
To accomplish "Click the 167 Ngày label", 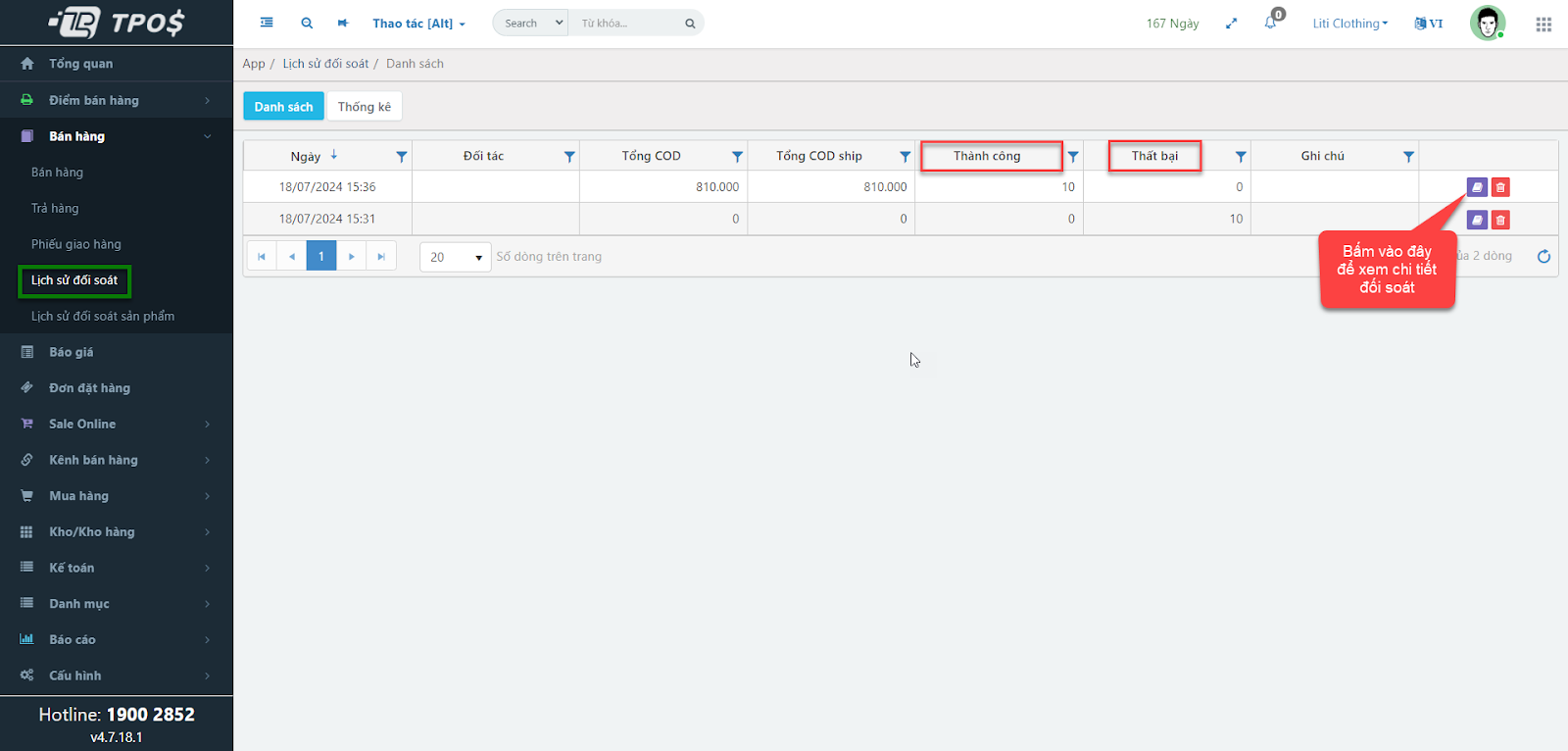I will pos(1172,24).
